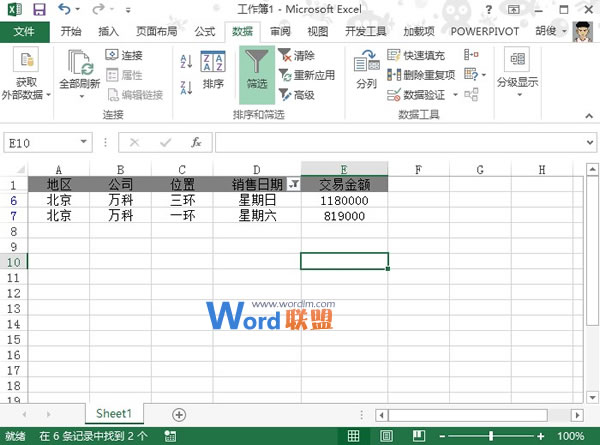Screen dimensions: 600x445
Task: Open Connections in the Data ribbon
Action: (124, 55)
